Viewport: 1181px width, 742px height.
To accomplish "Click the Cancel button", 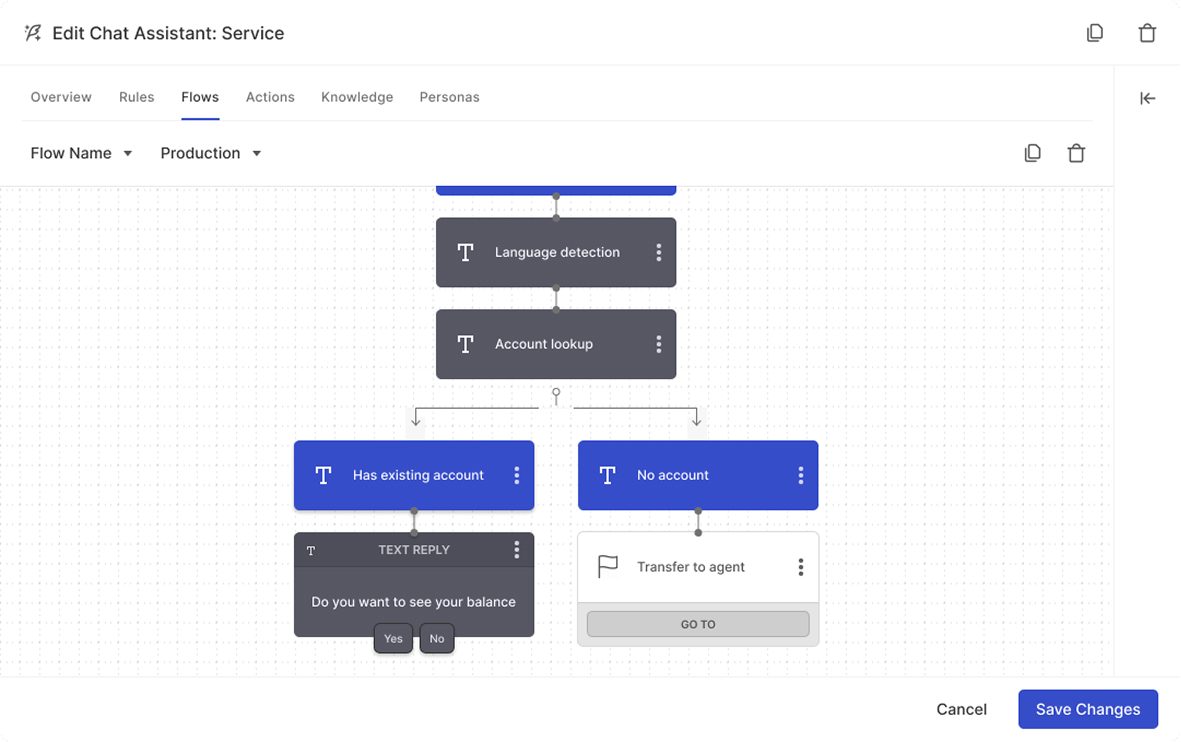I will [961, 710].
